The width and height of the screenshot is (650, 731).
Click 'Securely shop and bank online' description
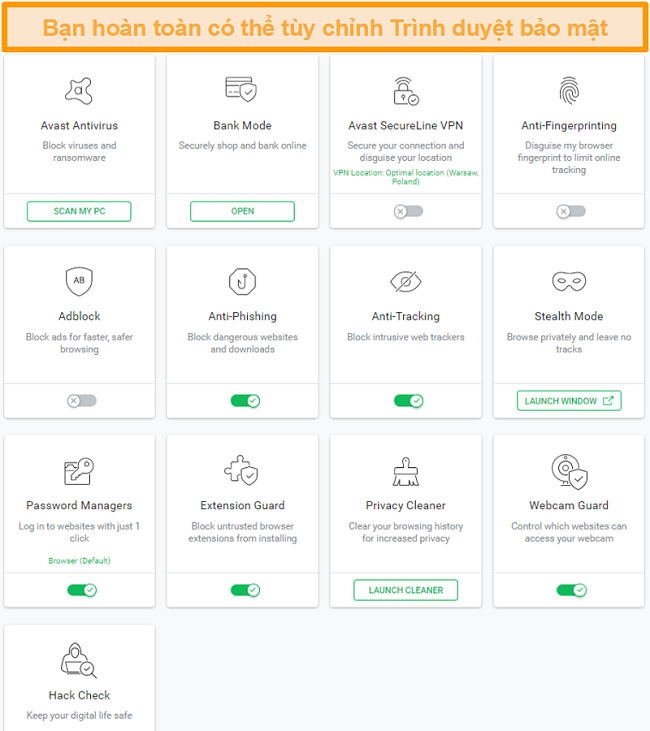click(242, 145)
